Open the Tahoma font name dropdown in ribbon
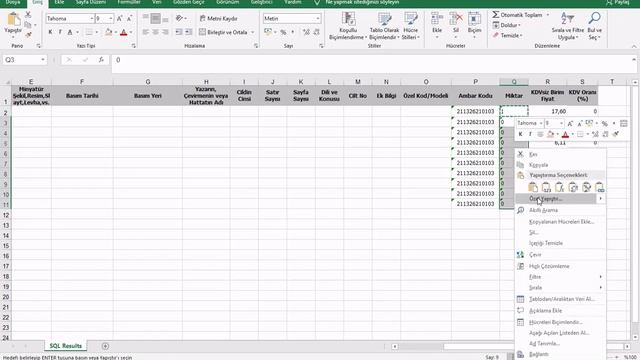640x360 pixels. pyautogui.click(x=91, y=19)
